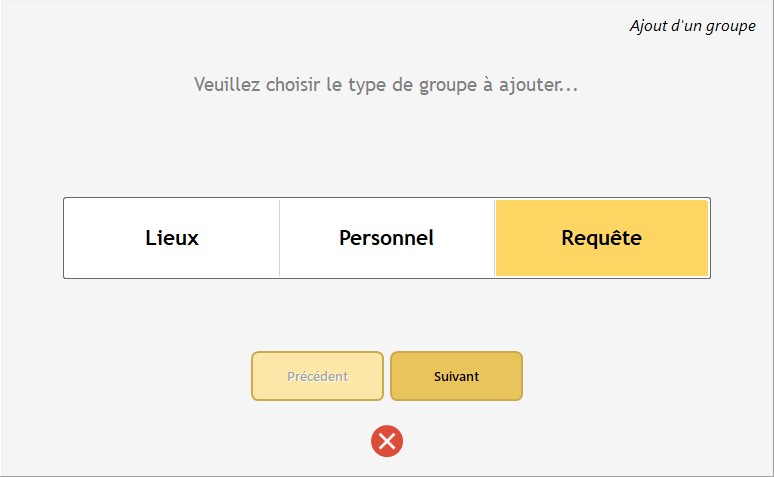Go to the next step with Suivant
This screenshot has width=774, height=477.
coord(456,377)
